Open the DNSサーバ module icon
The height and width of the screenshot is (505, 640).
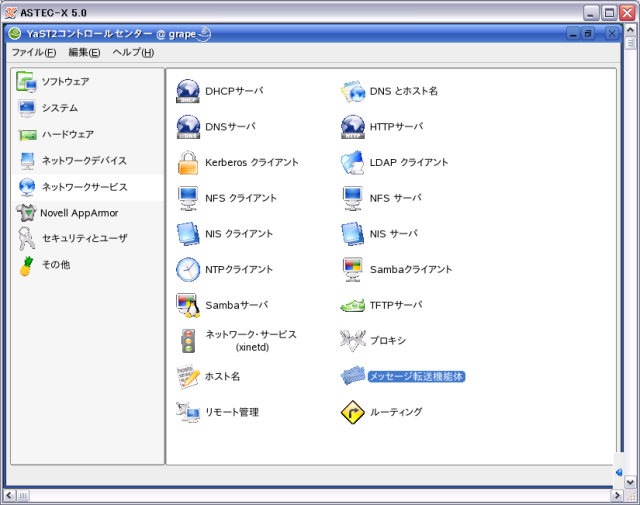[x=189, y=127]
